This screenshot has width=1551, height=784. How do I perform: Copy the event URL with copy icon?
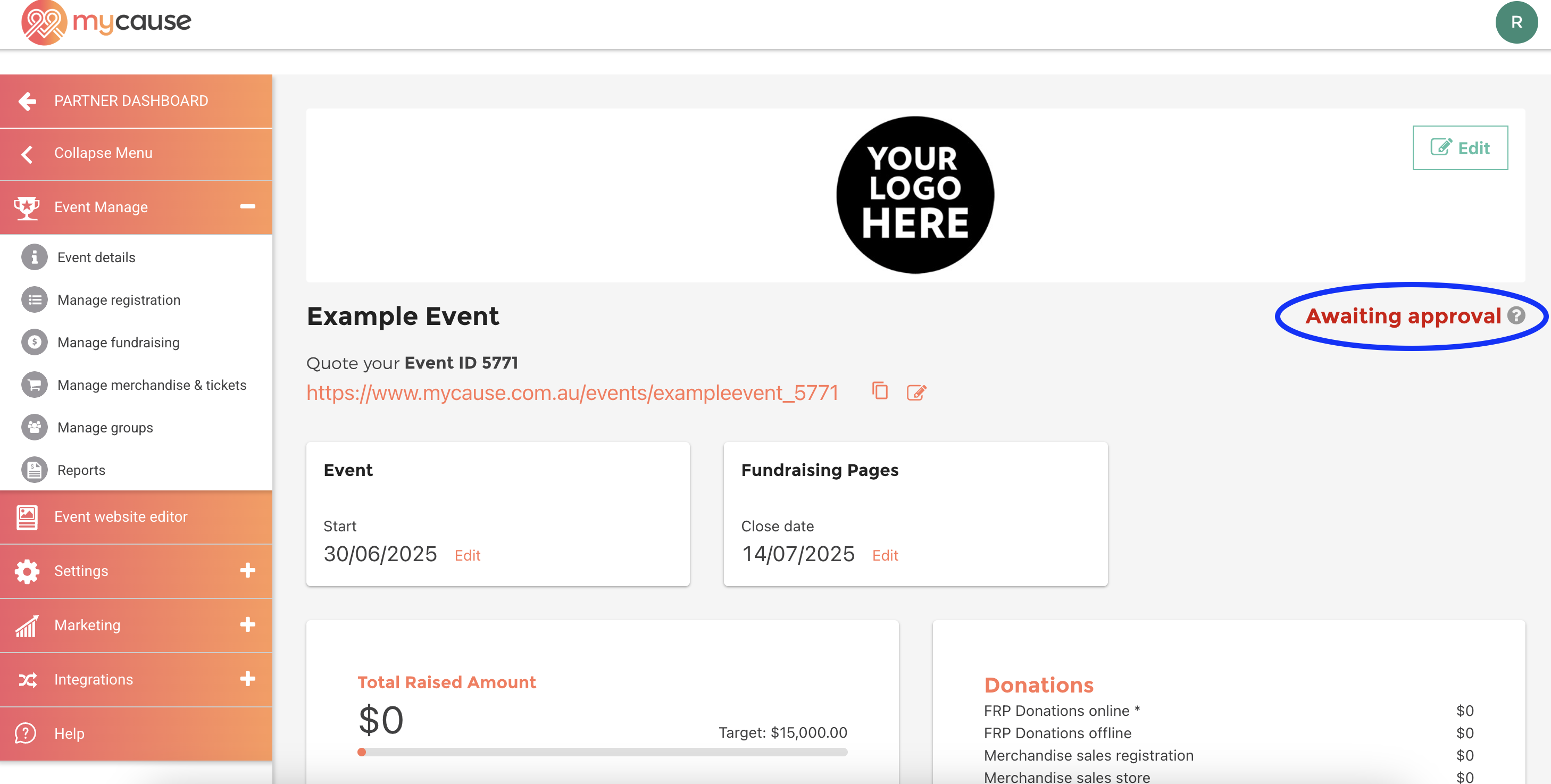click(x=880, y=391)
